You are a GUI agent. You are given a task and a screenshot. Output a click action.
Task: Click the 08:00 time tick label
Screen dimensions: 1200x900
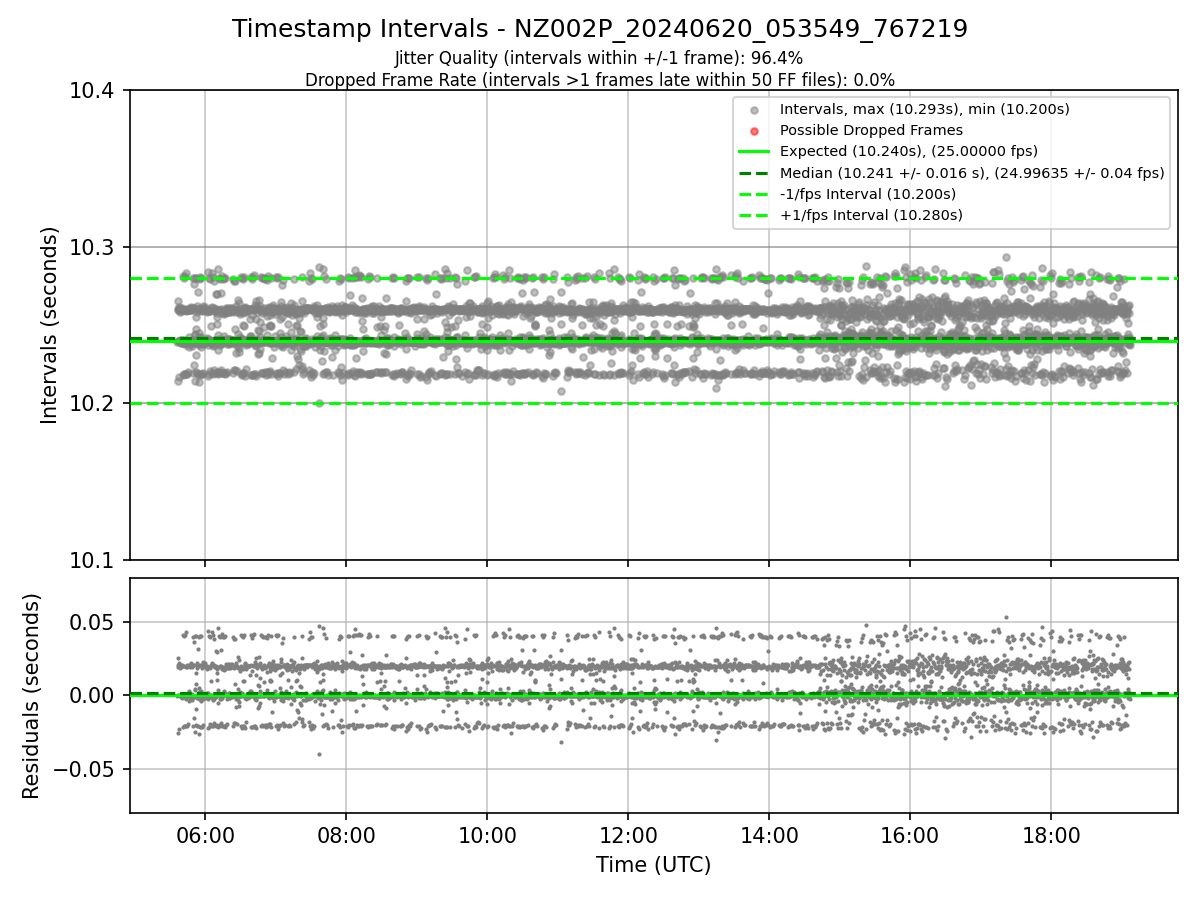(346, 836)
